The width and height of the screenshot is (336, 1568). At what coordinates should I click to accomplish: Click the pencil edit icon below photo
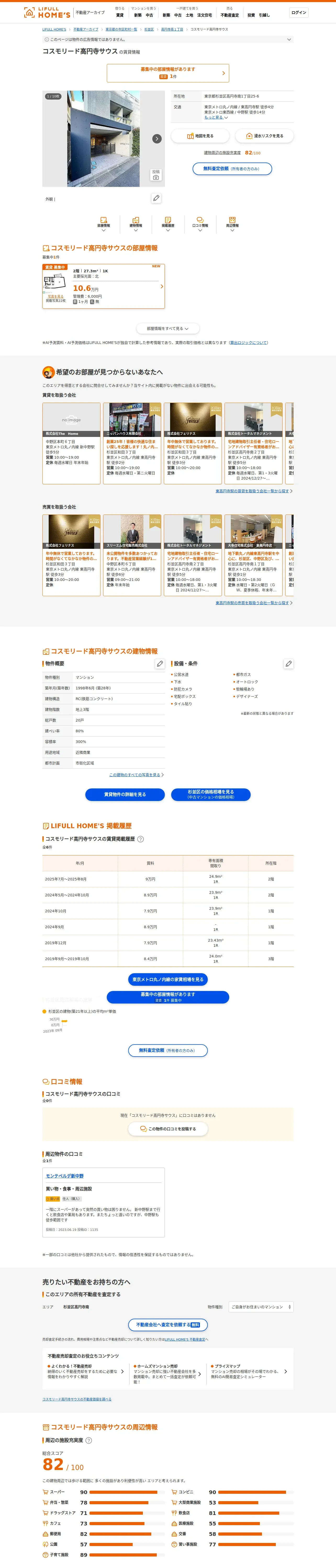[x=156, y=198]
